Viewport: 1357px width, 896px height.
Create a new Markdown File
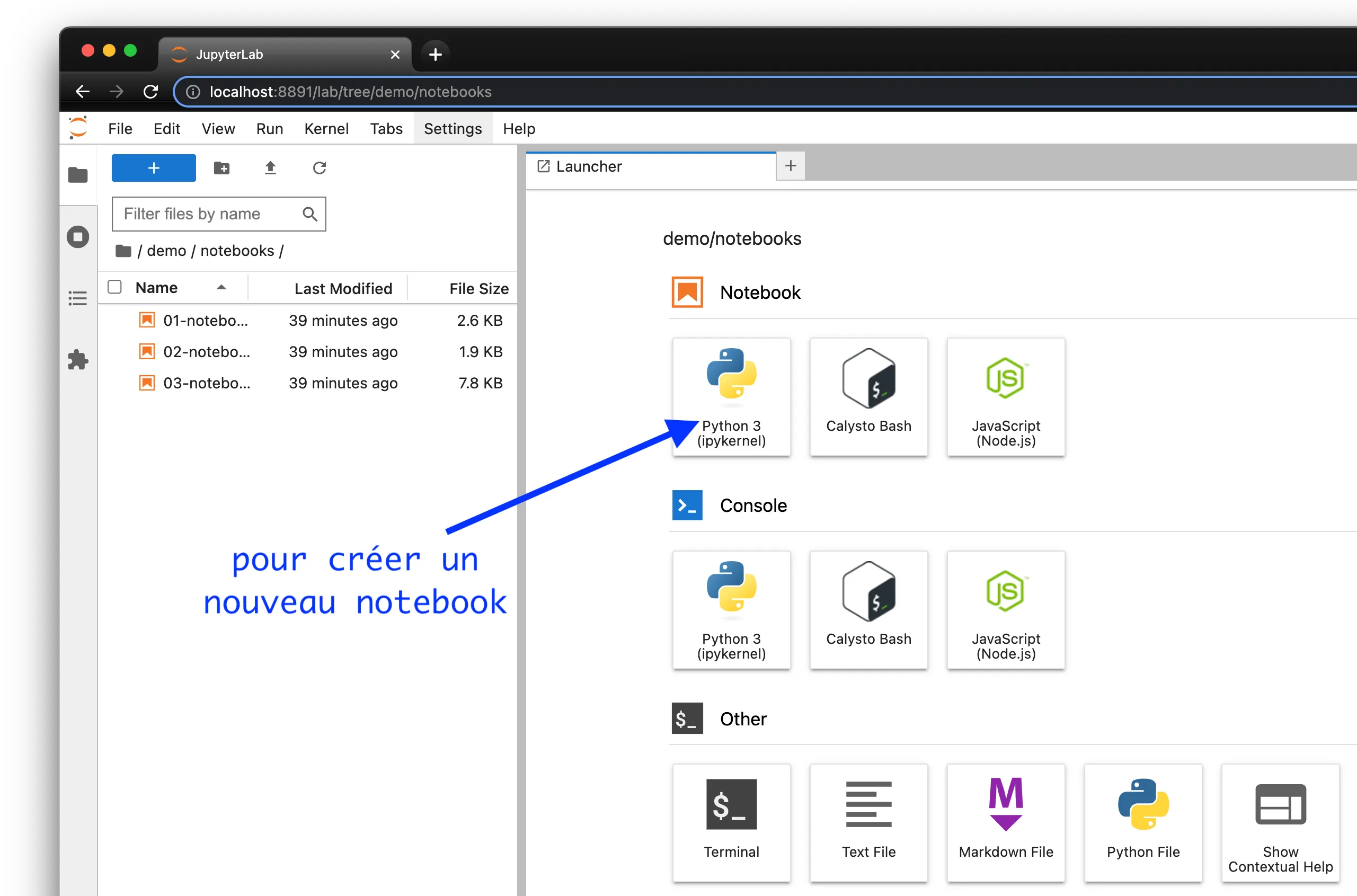point(1005,822)
